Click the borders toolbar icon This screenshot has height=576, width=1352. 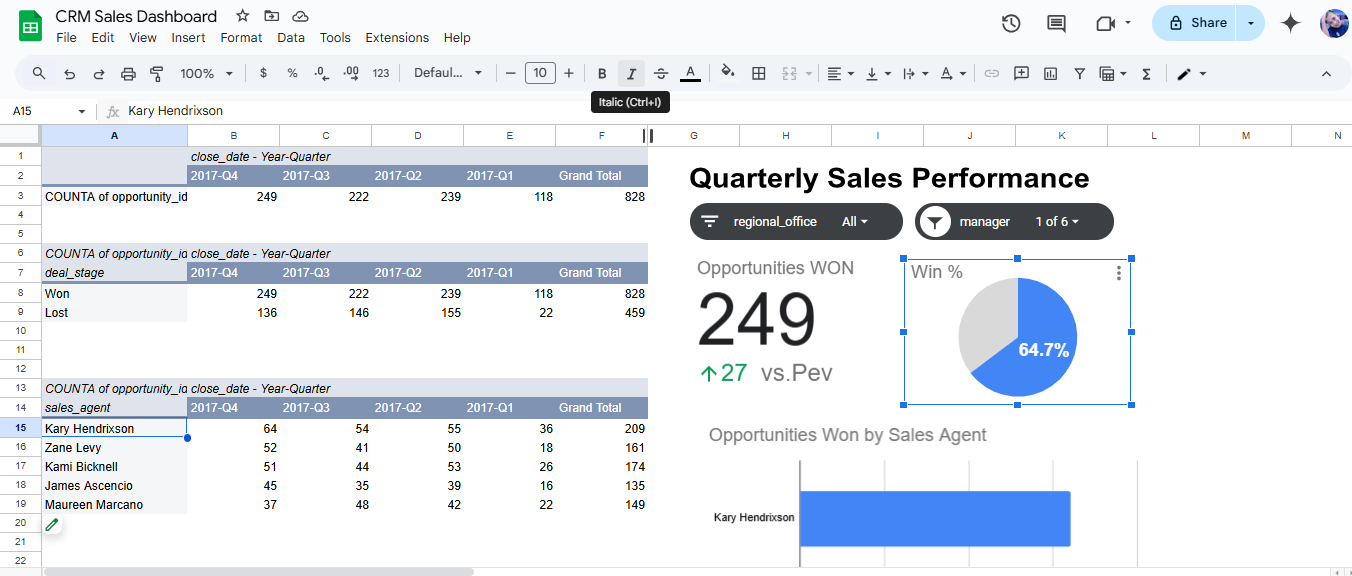(759, 73)
